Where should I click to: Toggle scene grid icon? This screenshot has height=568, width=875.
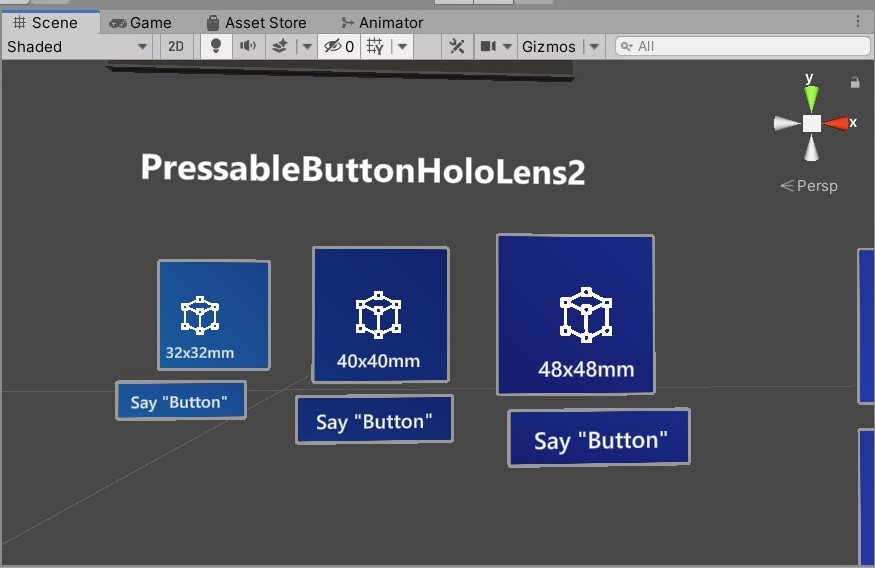pos(375,46)
